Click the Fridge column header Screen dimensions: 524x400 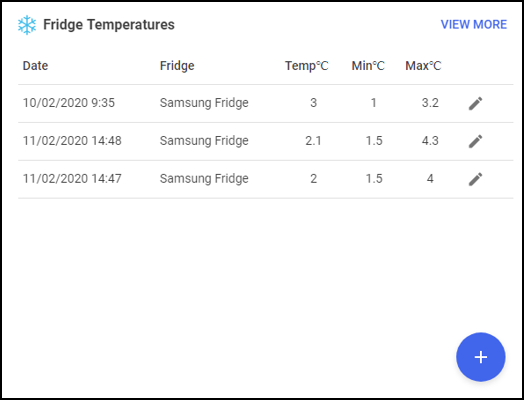pyautogui.click(x=177, y=65)
